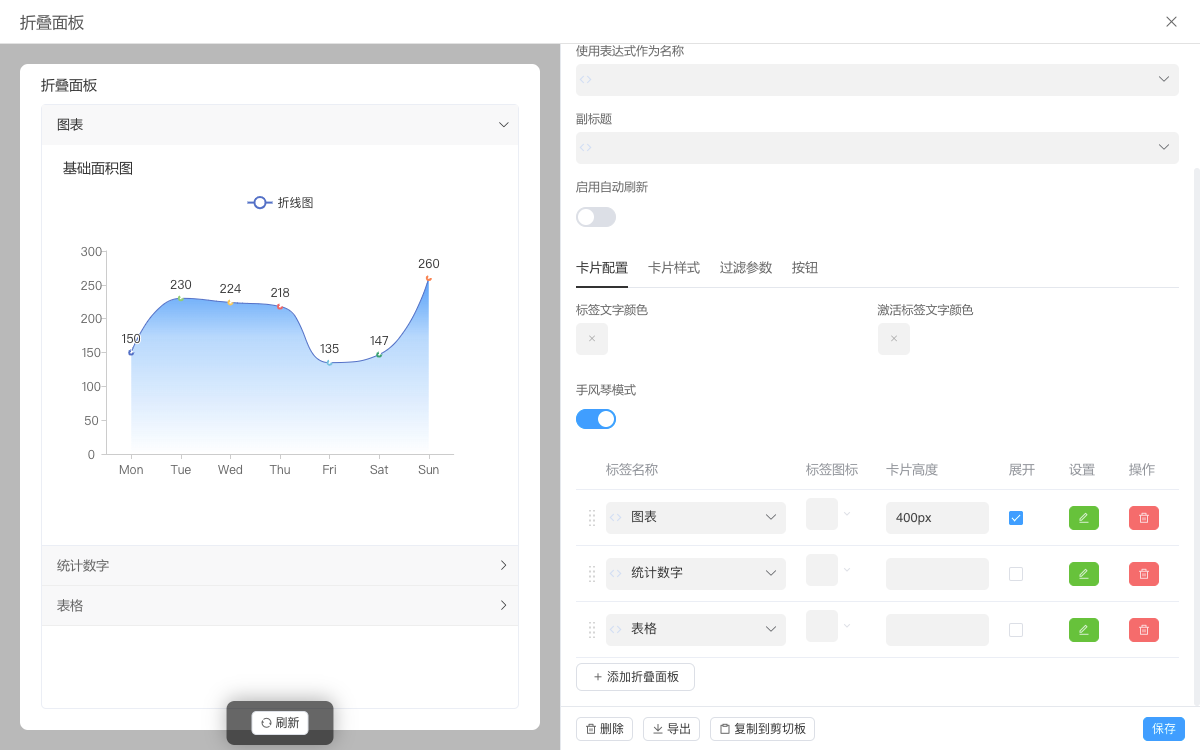Click the drag handle icon of 表格 row

click(x=591, y=629)
